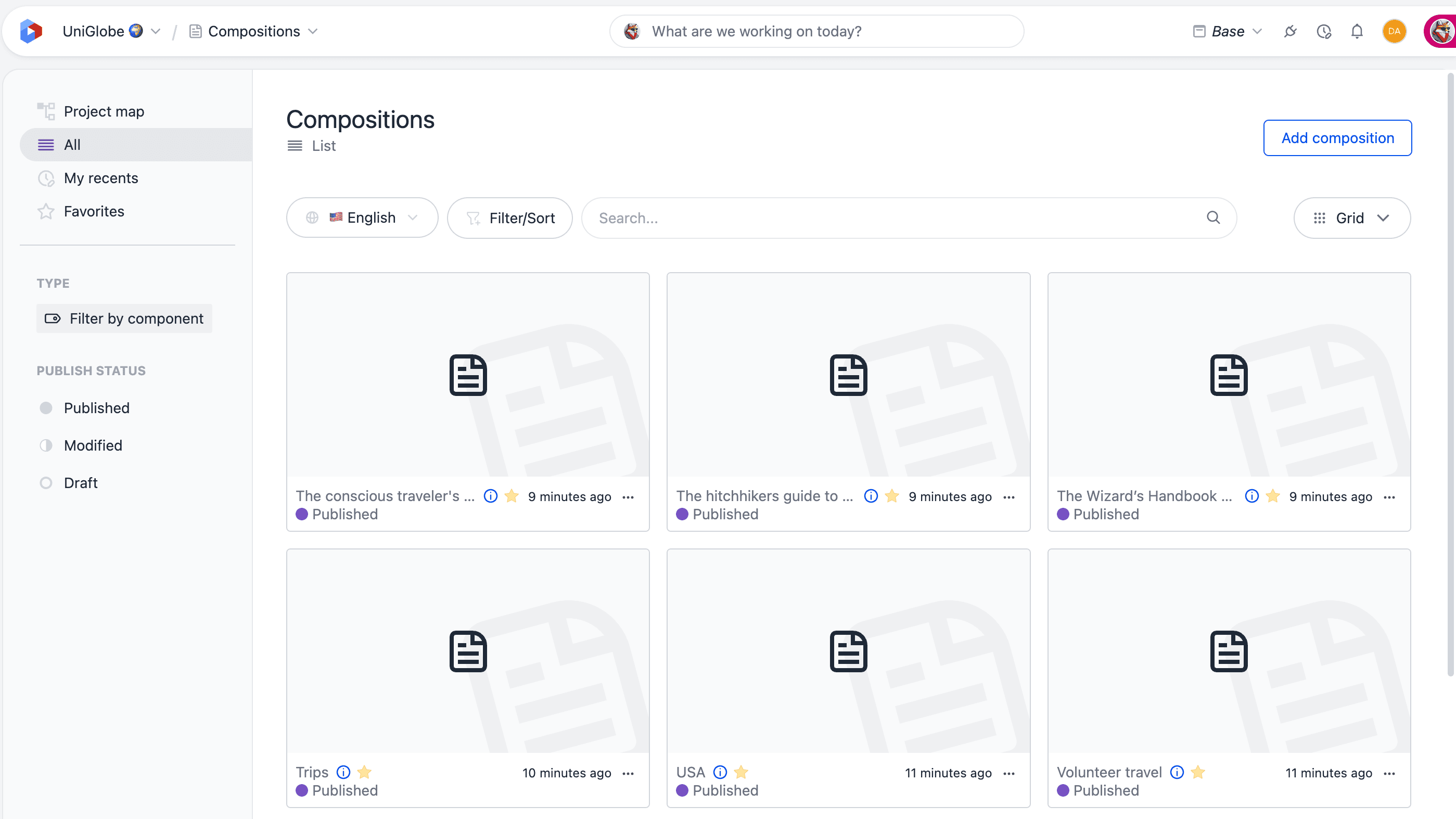Open The Wizard's Handbook thumbnail
1456x819 pixels.
[1229, 375]
